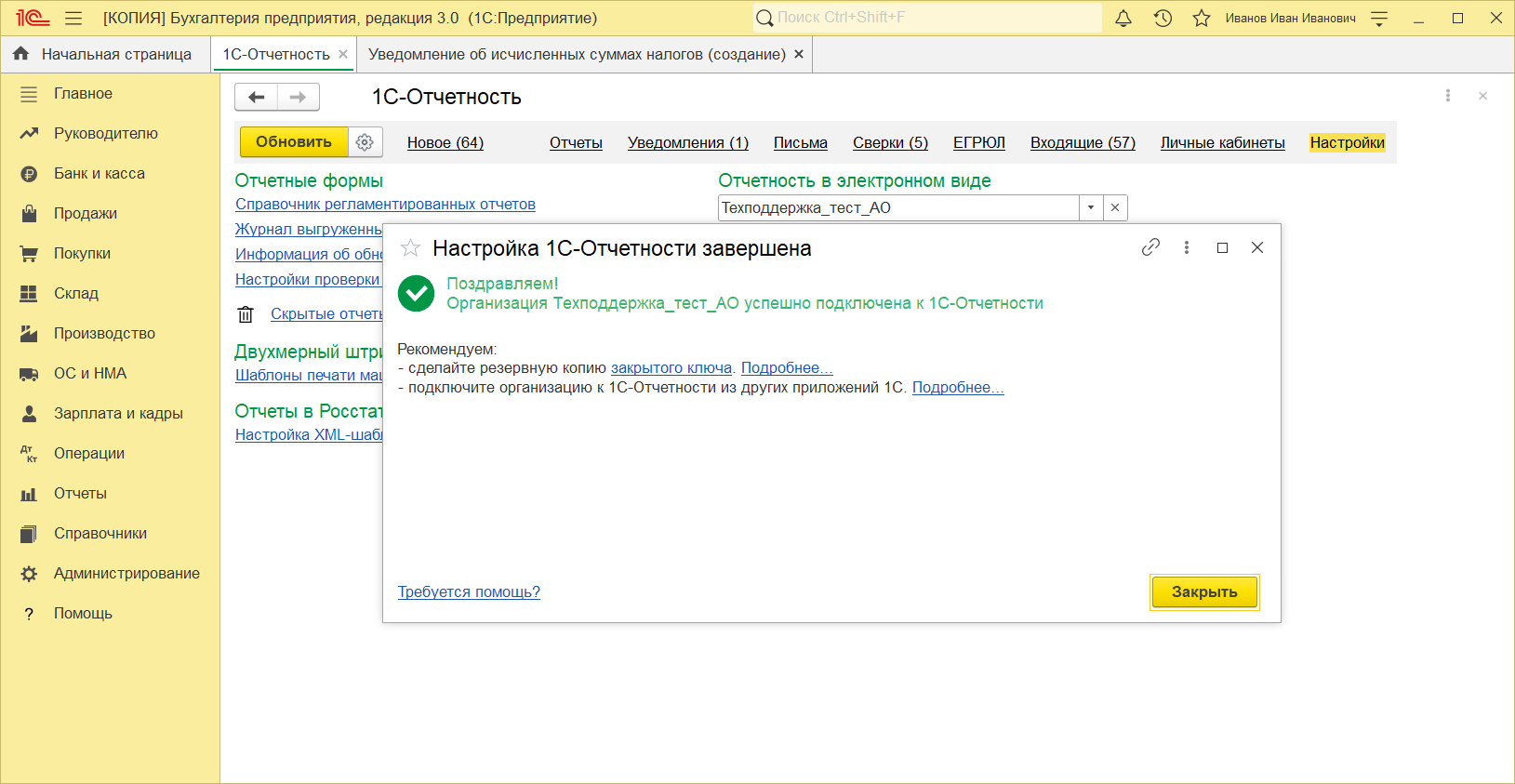Open Отчеты section in sidebar
The width and height of the screenshot is (1515, 784).
pyautogui.click(x=110, y=494)
